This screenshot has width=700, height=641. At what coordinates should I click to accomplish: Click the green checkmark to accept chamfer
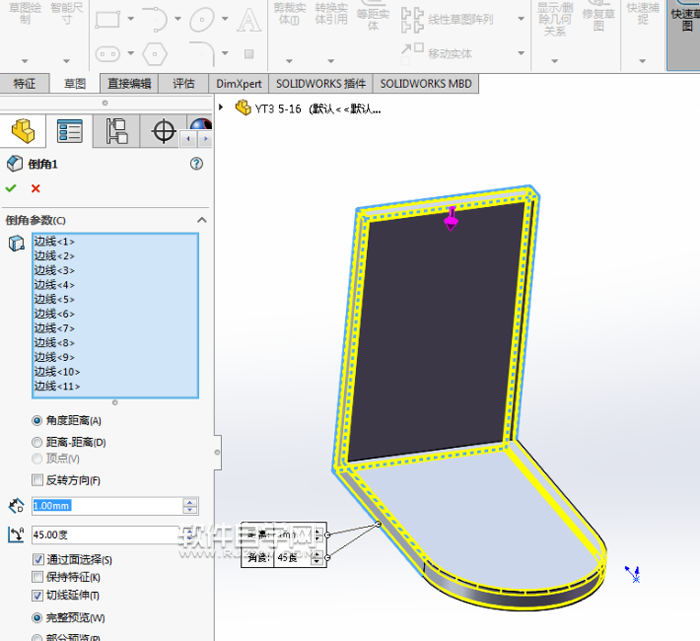point(11,188)
